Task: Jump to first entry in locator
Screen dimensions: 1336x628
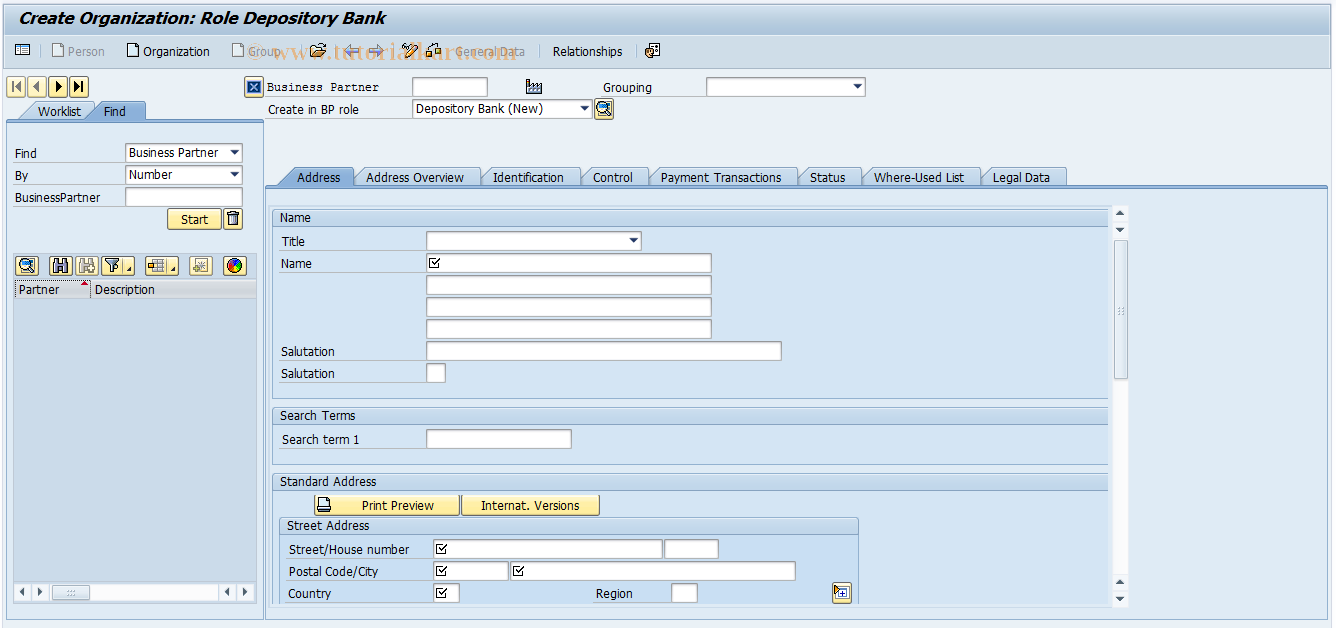Action: (x=17, y=87)
